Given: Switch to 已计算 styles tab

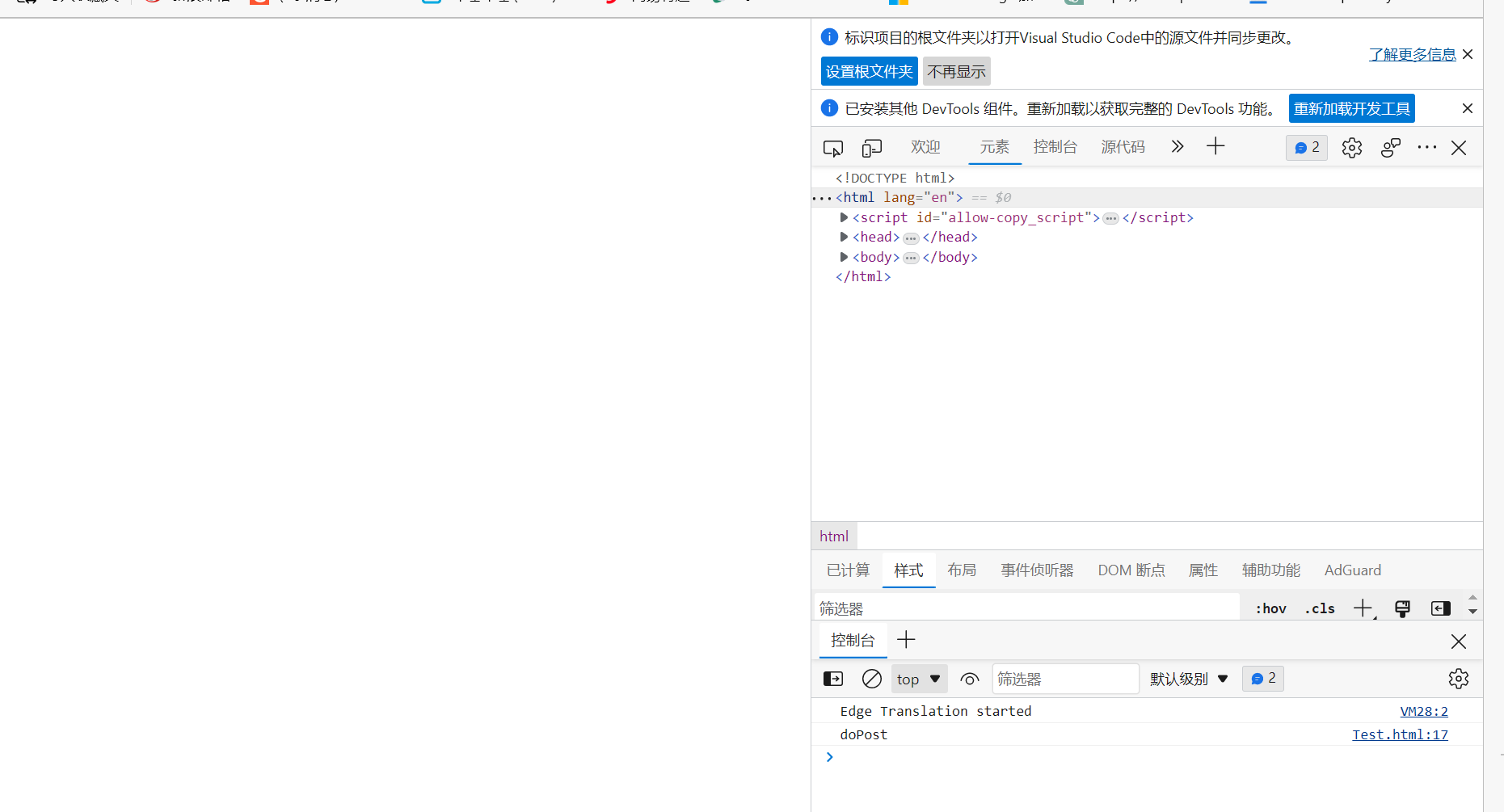Looking at the screenshot, I should [x=849, y=570].
